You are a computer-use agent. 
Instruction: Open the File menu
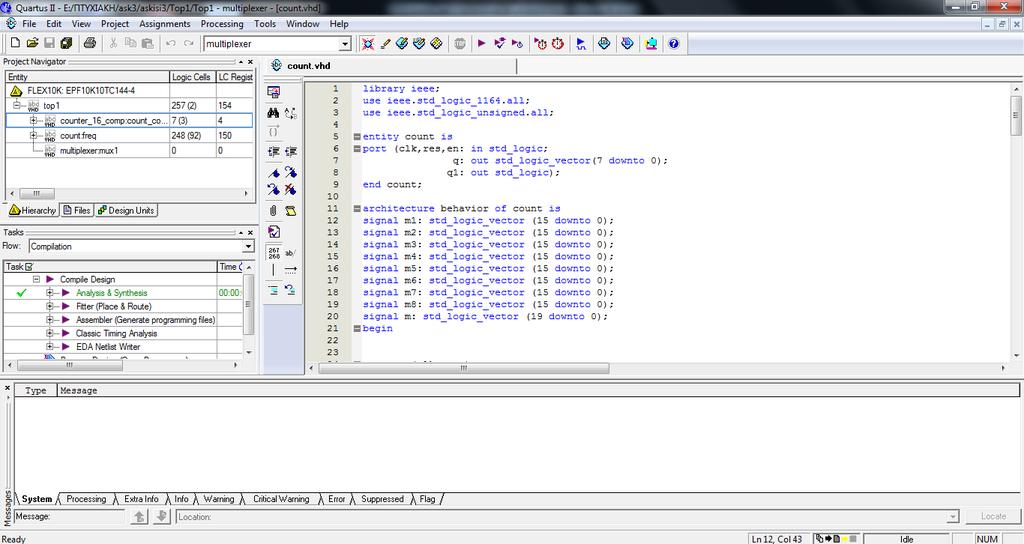29,24
